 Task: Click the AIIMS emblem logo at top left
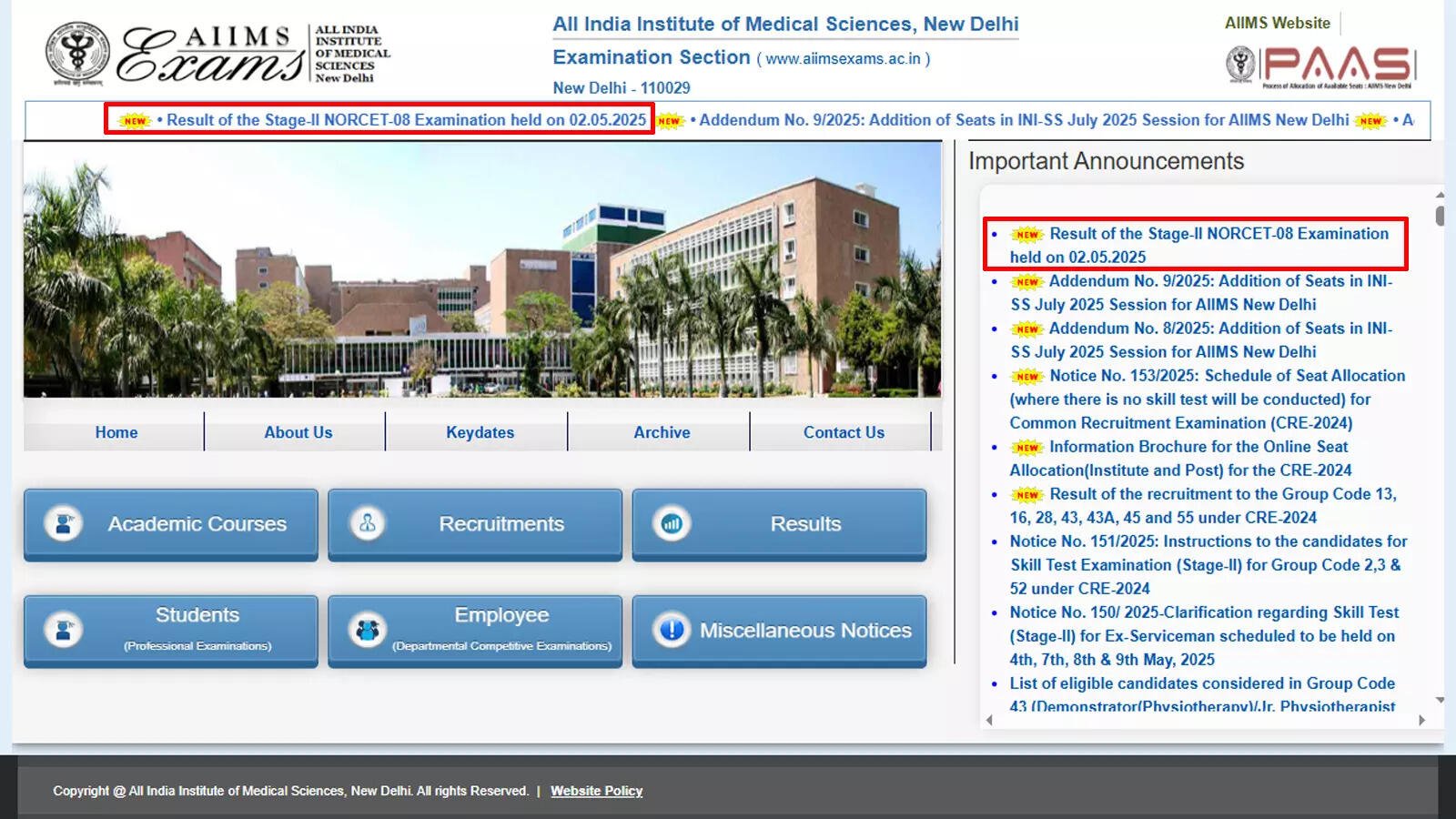click(78, 54)
